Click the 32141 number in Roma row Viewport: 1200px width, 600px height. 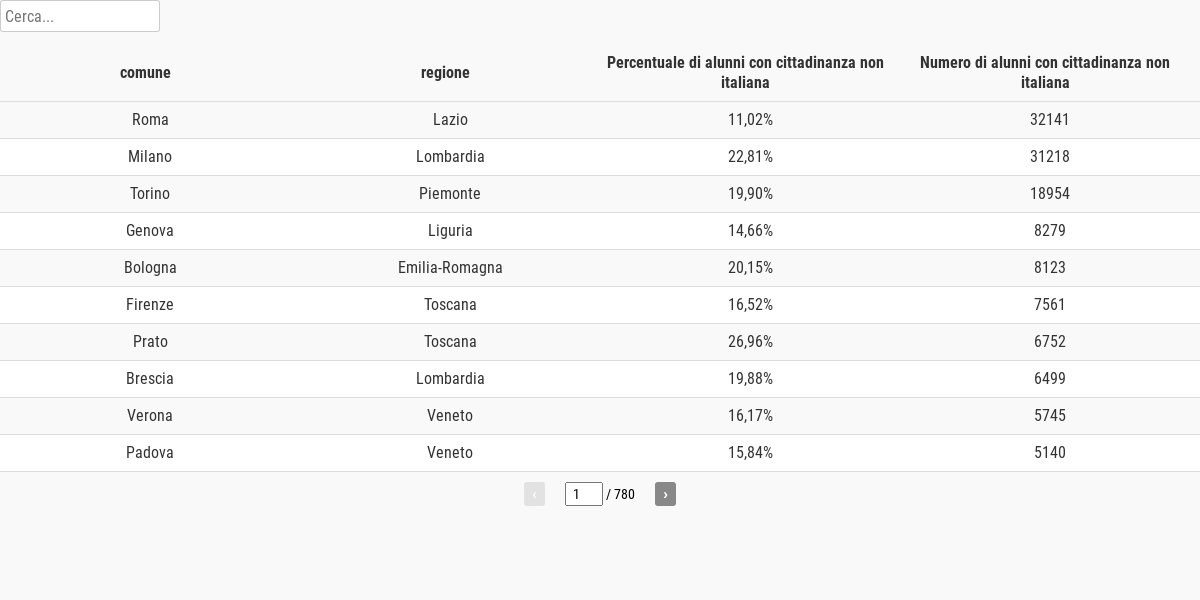click(1050, 120)
